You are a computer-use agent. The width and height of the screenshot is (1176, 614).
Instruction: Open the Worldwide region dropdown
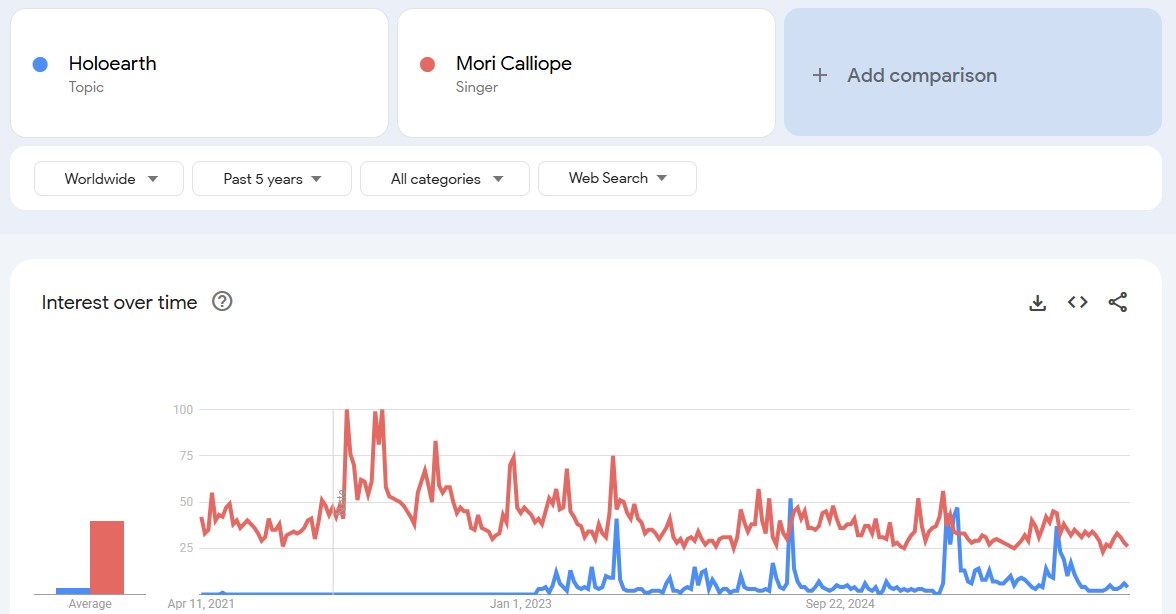109,179
